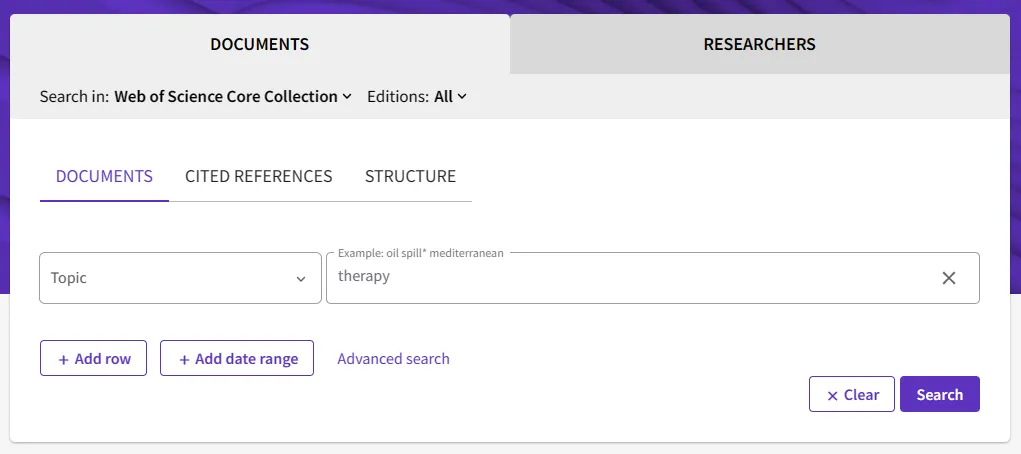Switch to the STRUCTURE sub-tab
Screen dimensions: 1021x454
tap(410, 177)
